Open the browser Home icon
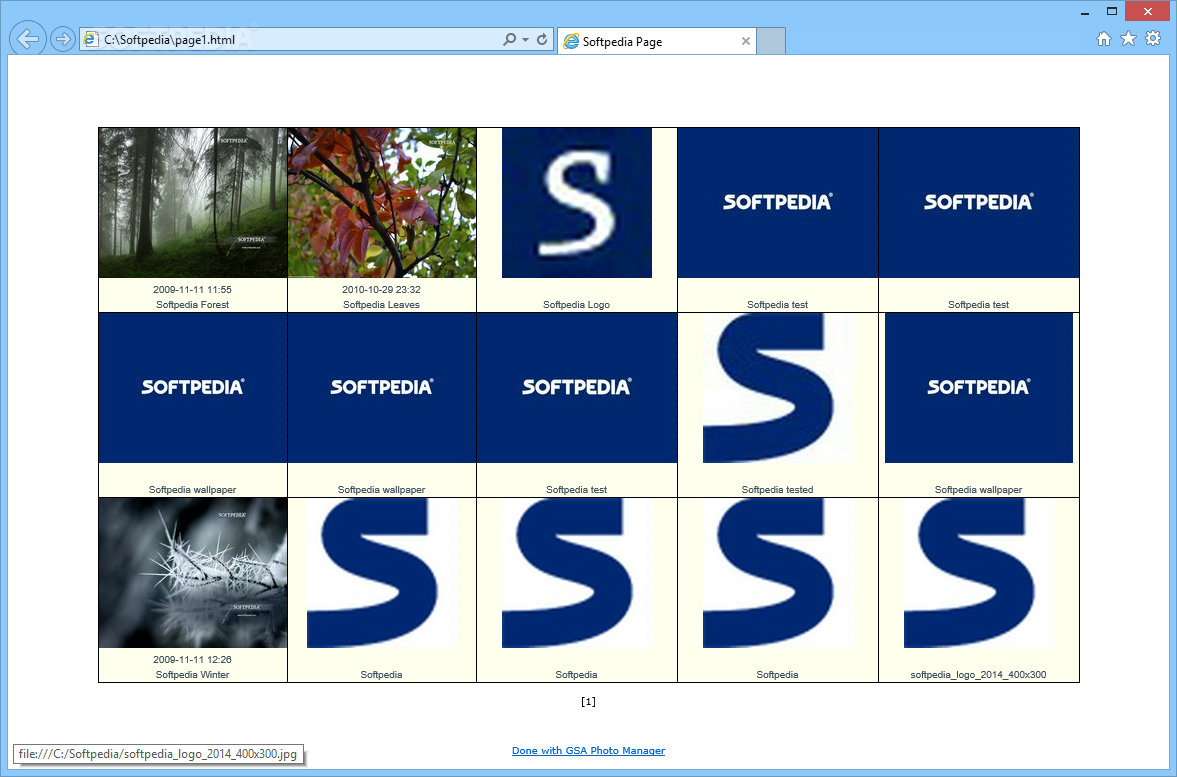Screen dimensions: 1177x777 point(1103,39)
